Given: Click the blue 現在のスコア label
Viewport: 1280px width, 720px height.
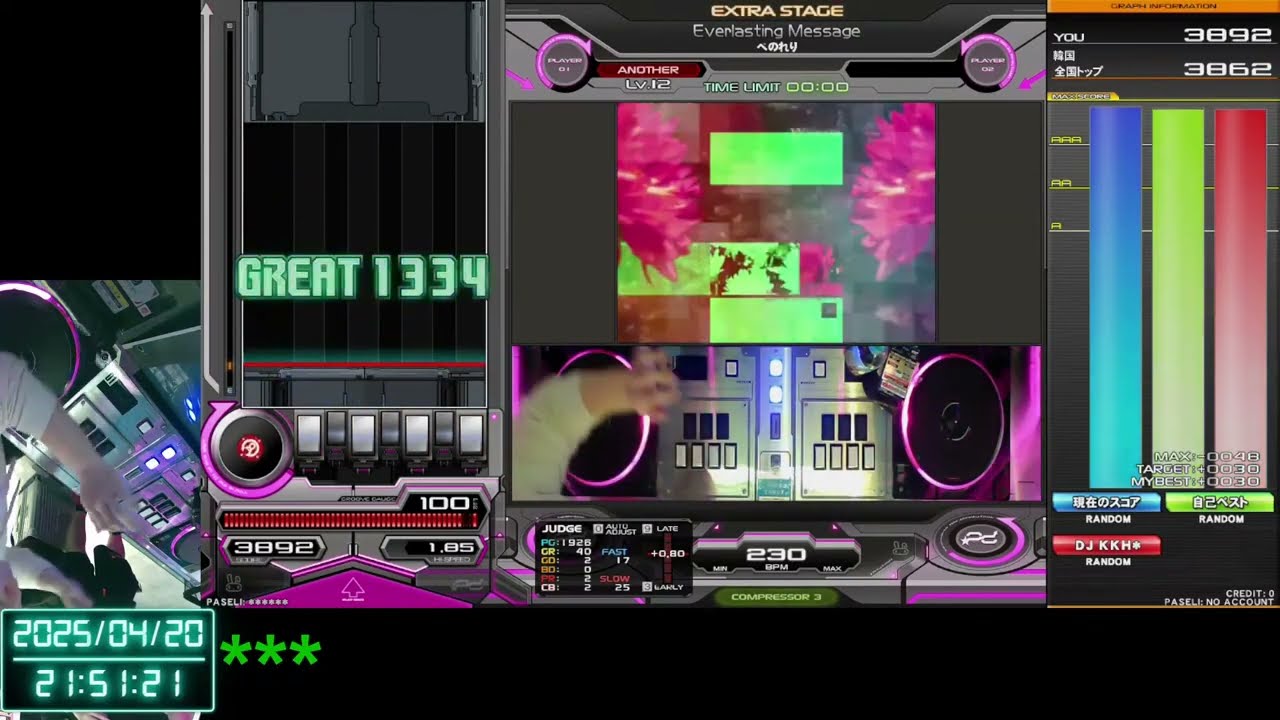Looking at the screenshot, I should click(x=1107, y=503).
